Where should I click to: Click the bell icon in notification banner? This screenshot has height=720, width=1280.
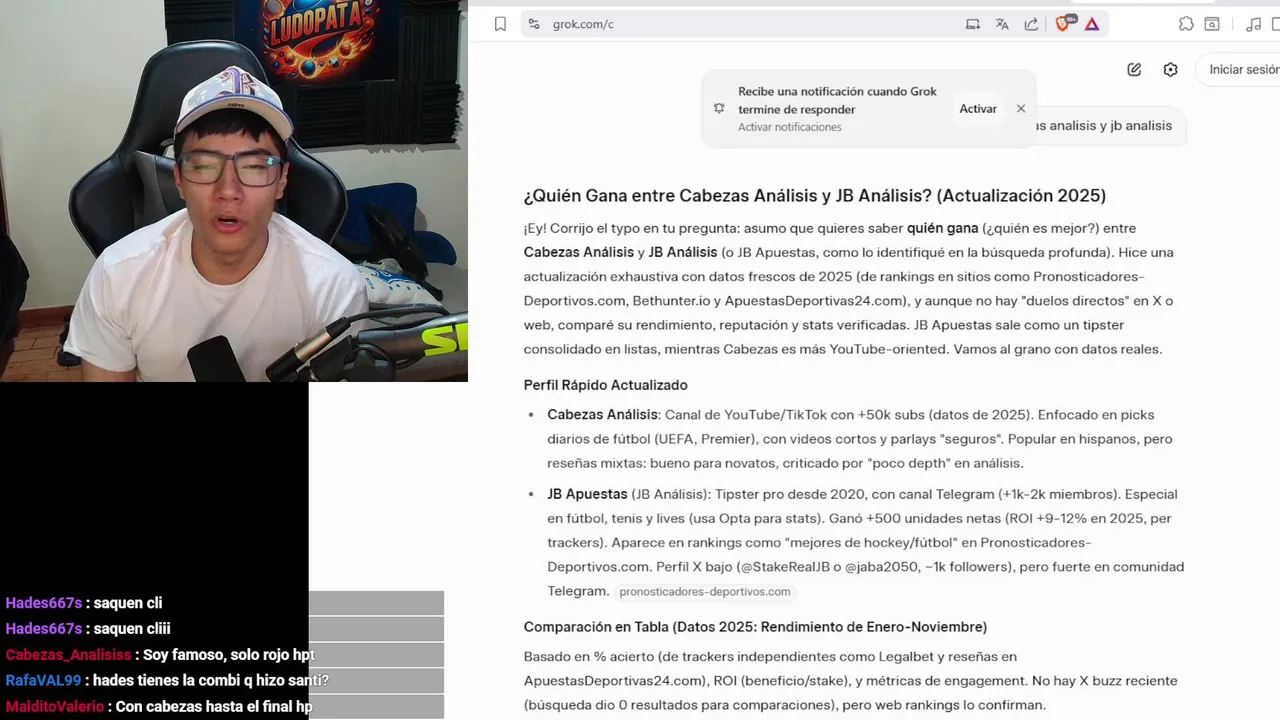pos(719,108)
